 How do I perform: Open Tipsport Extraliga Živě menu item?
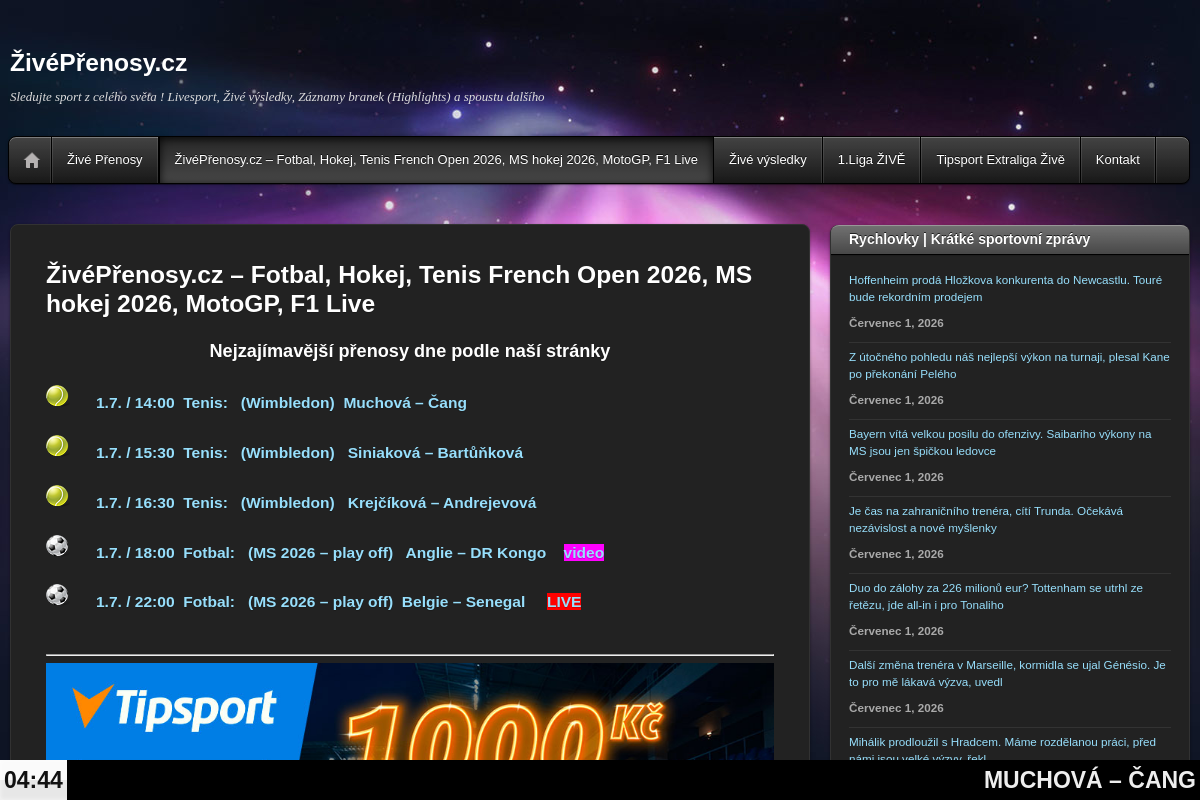point(1000,160)
